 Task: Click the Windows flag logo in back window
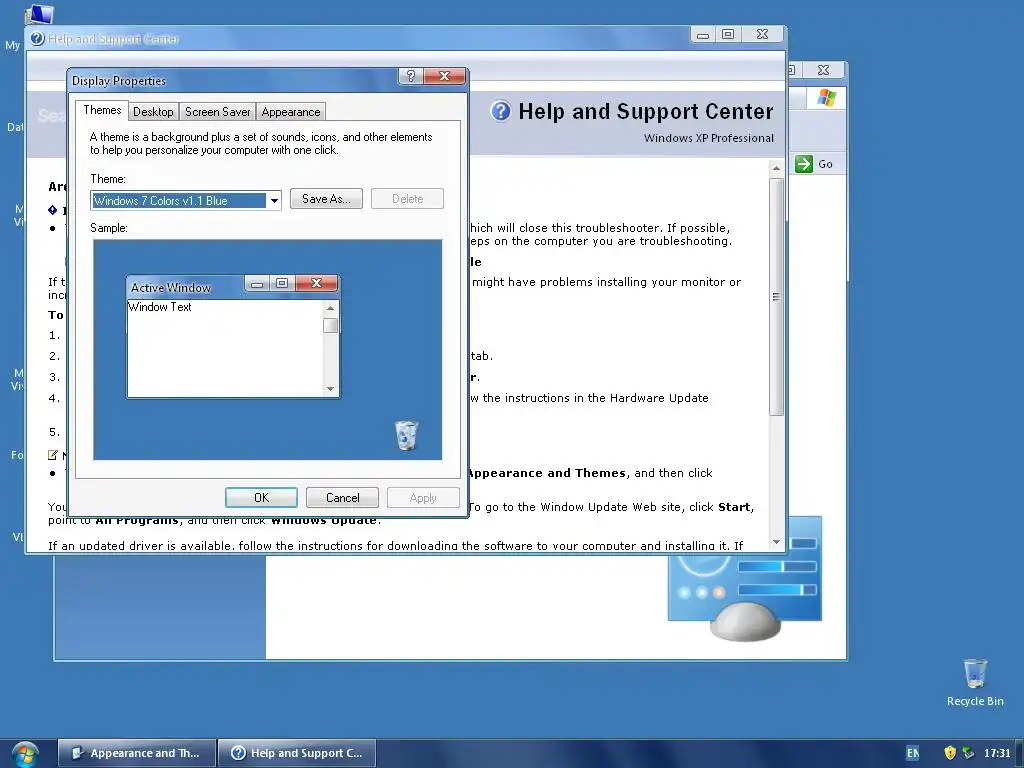(x=826, y=98)
